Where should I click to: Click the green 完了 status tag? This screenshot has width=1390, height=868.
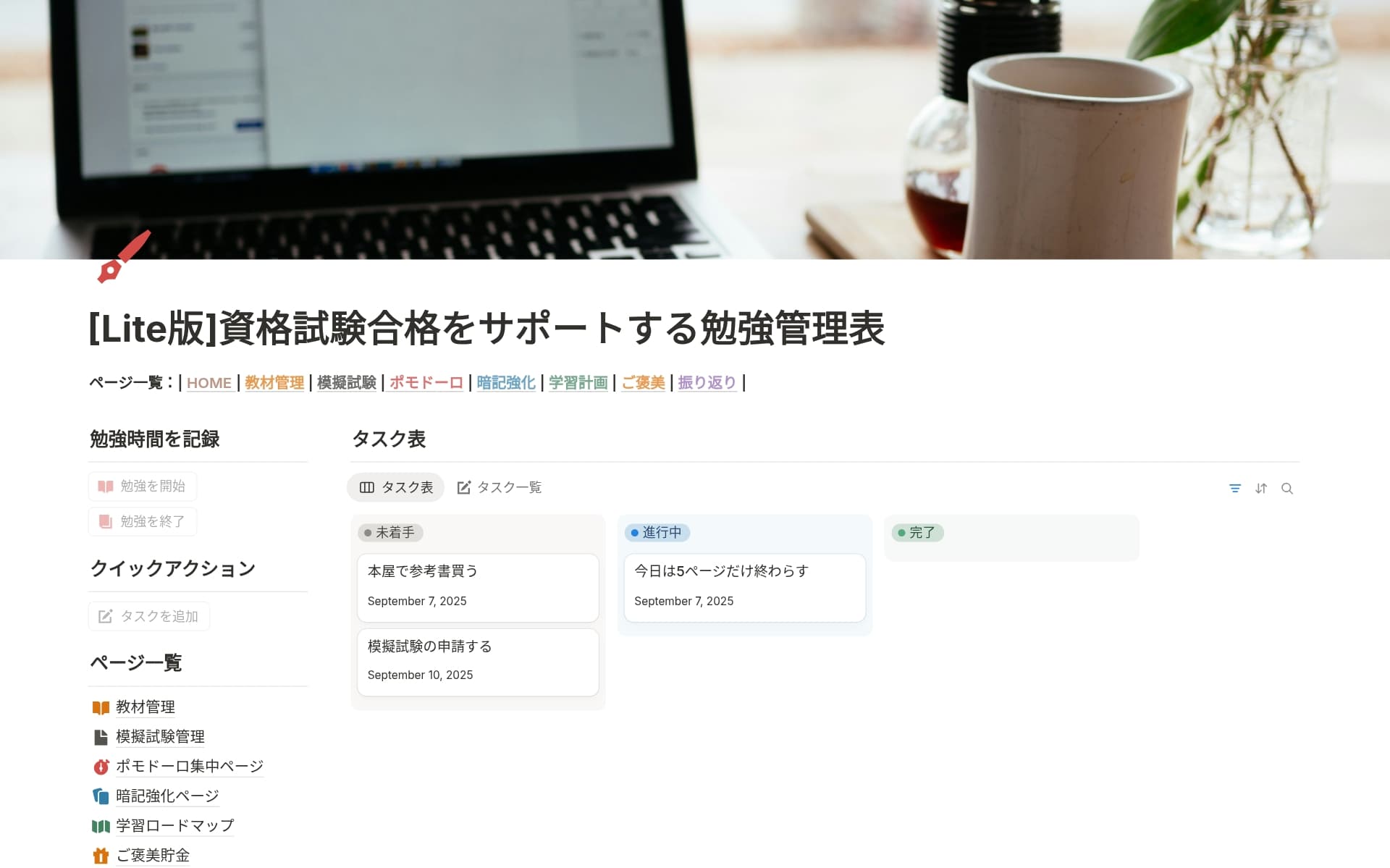click(917, 533)
